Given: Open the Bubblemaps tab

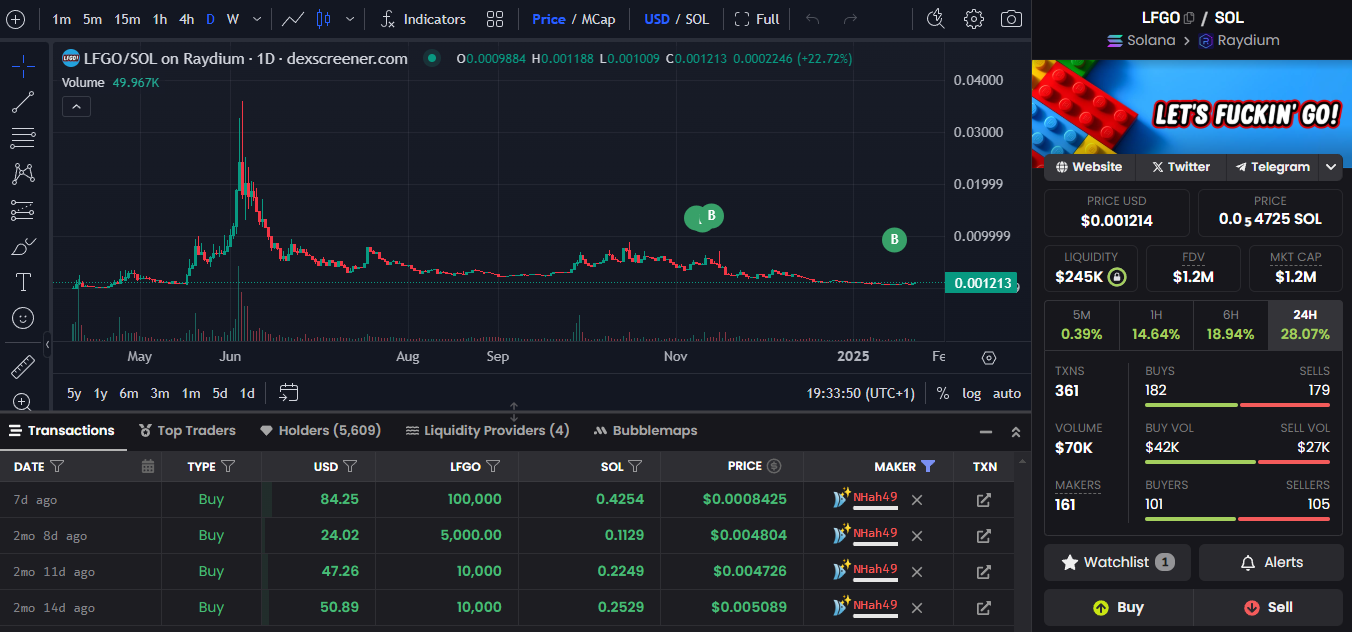Looking at the screenshot, I should tap(645, 430).
